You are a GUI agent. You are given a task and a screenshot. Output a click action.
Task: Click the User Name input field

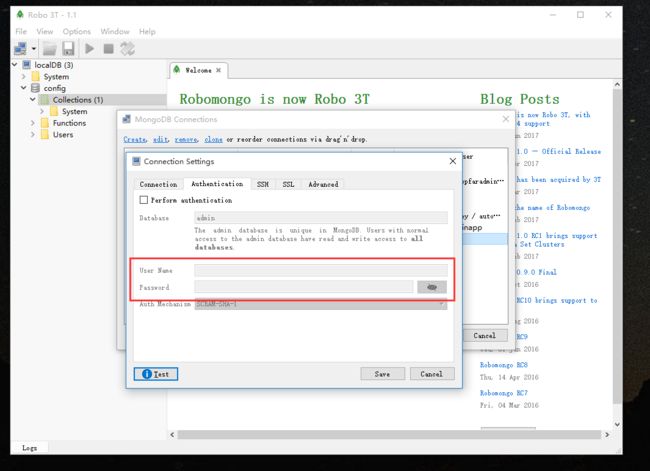[x=321, y=270]
